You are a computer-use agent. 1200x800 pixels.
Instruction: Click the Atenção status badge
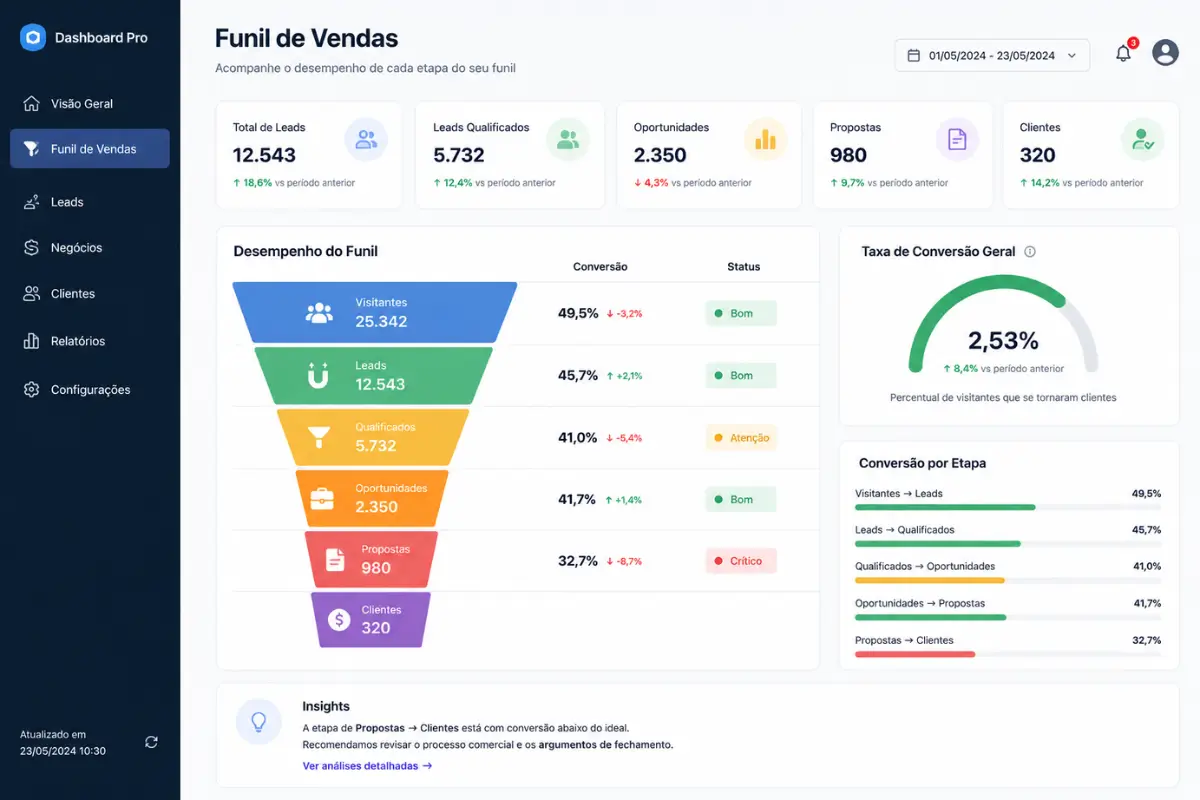741,438
